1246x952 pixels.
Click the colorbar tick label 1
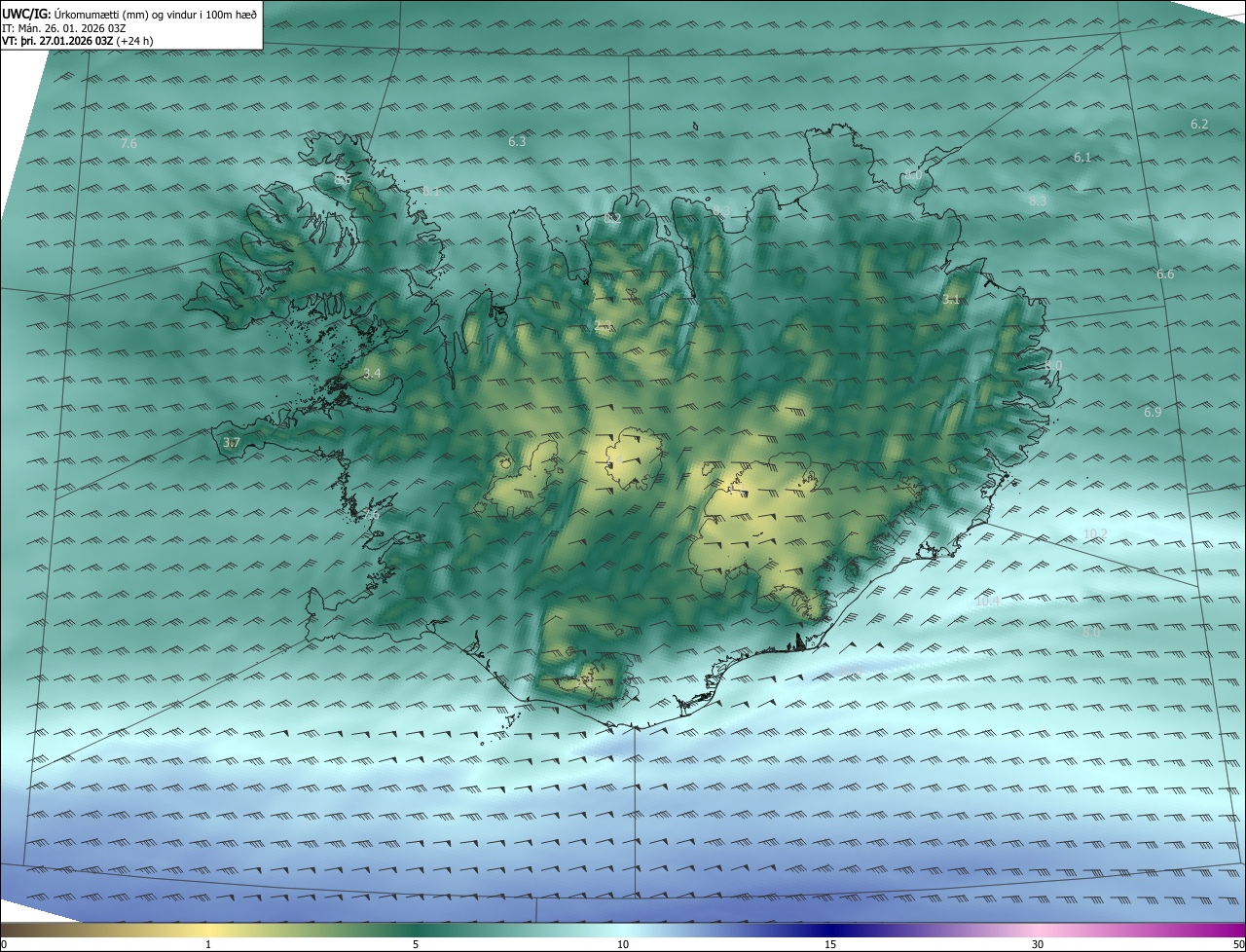208,945
